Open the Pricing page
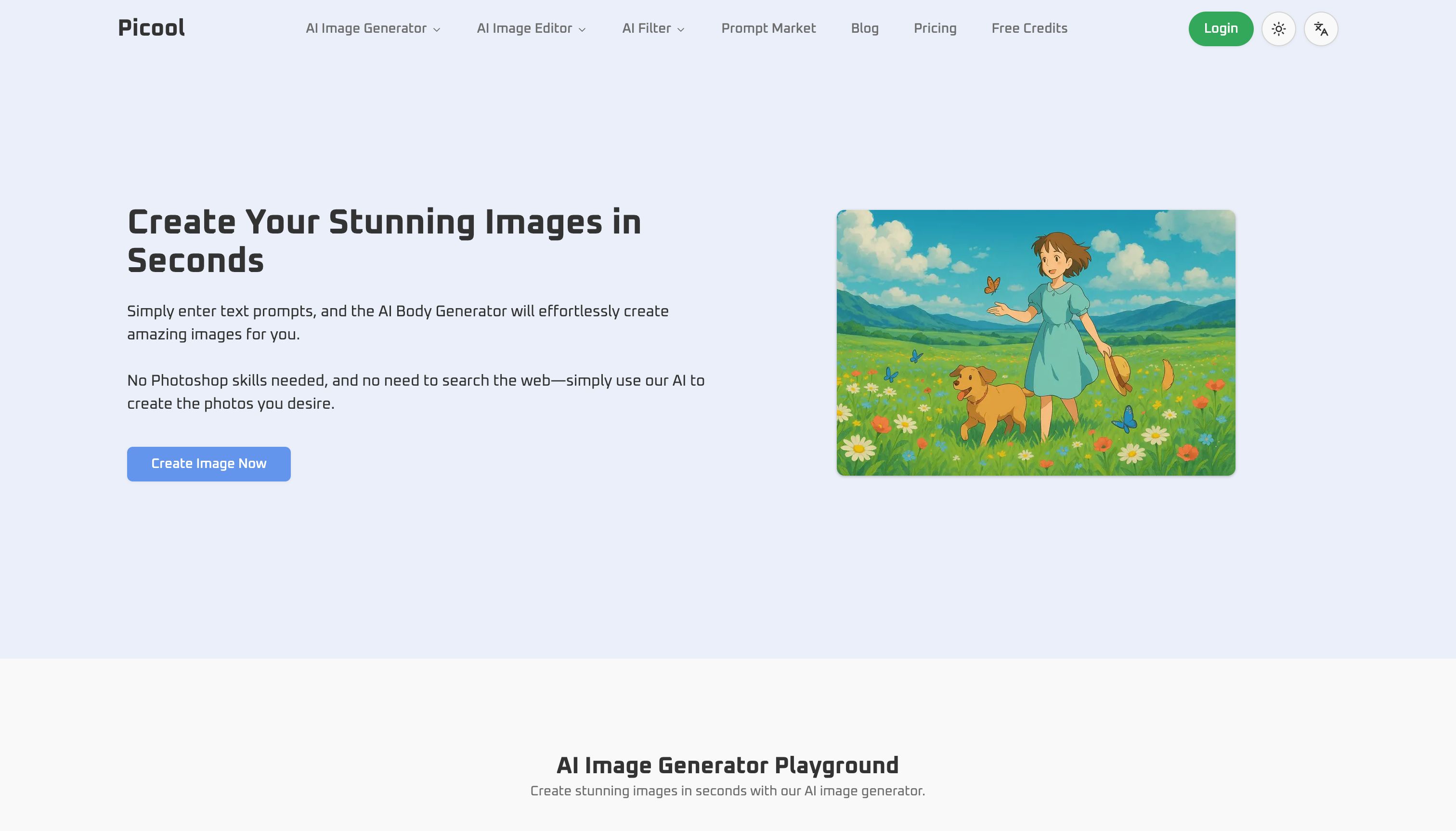 (935, 28)
